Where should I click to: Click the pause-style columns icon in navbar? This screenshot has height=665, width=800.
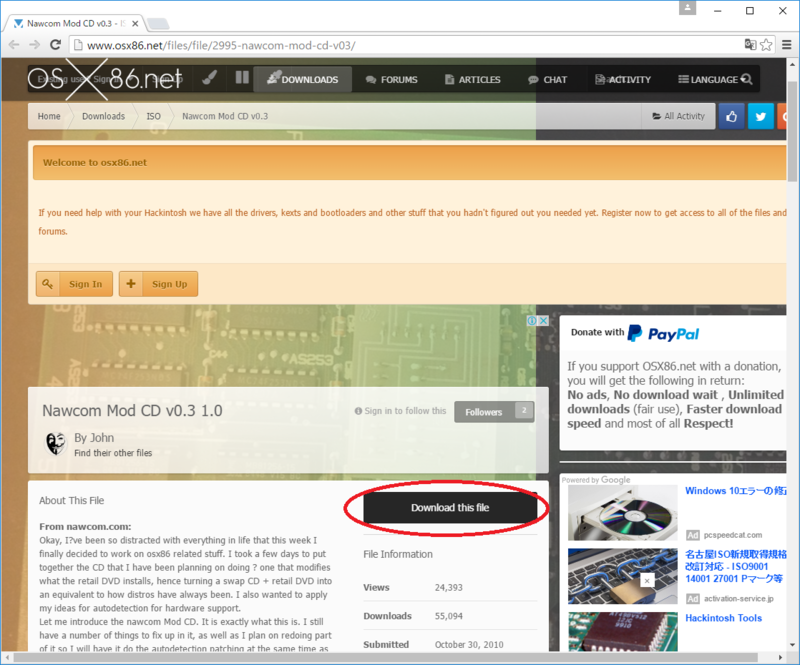tap(242, 78)
